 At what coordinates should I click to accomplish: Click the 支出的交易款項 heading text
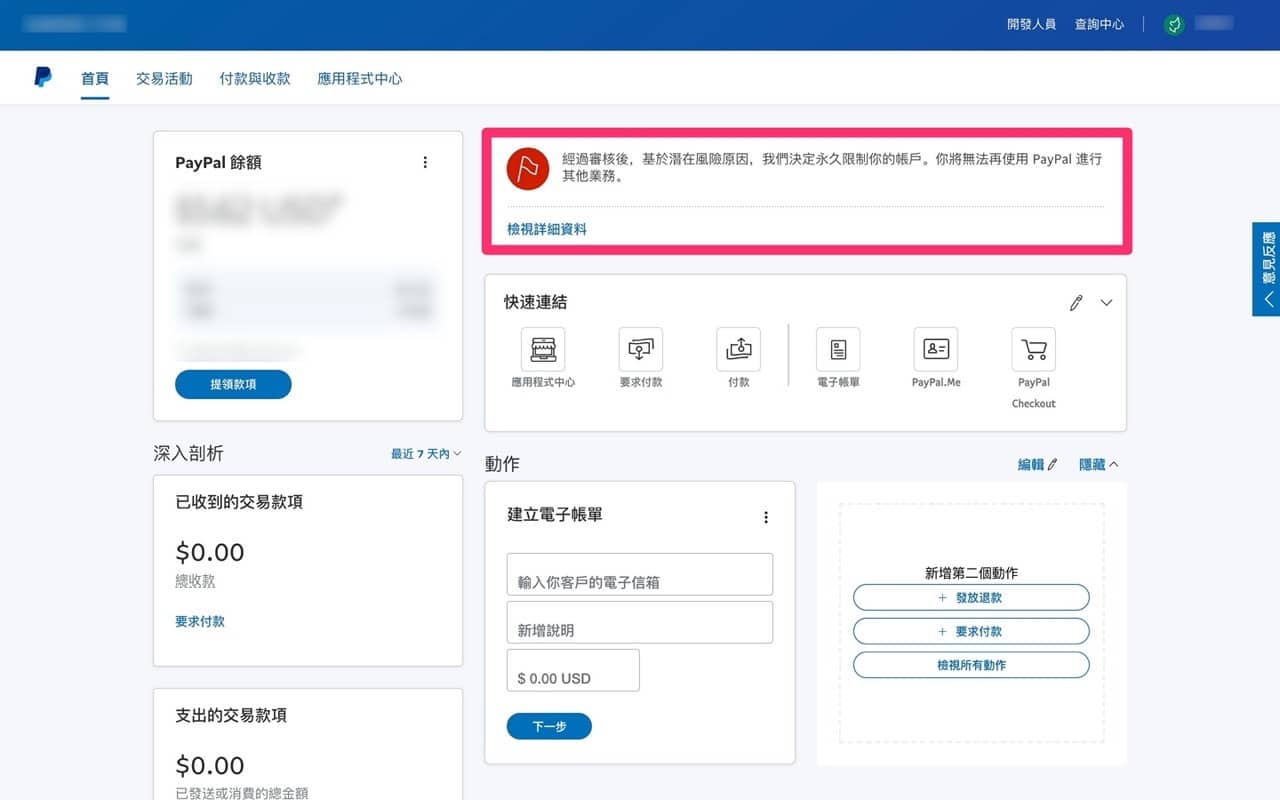[231, 715]
